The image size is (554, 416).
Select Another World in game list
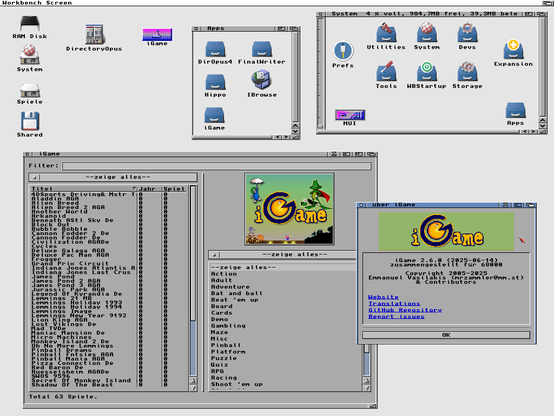tap(59, 211)
